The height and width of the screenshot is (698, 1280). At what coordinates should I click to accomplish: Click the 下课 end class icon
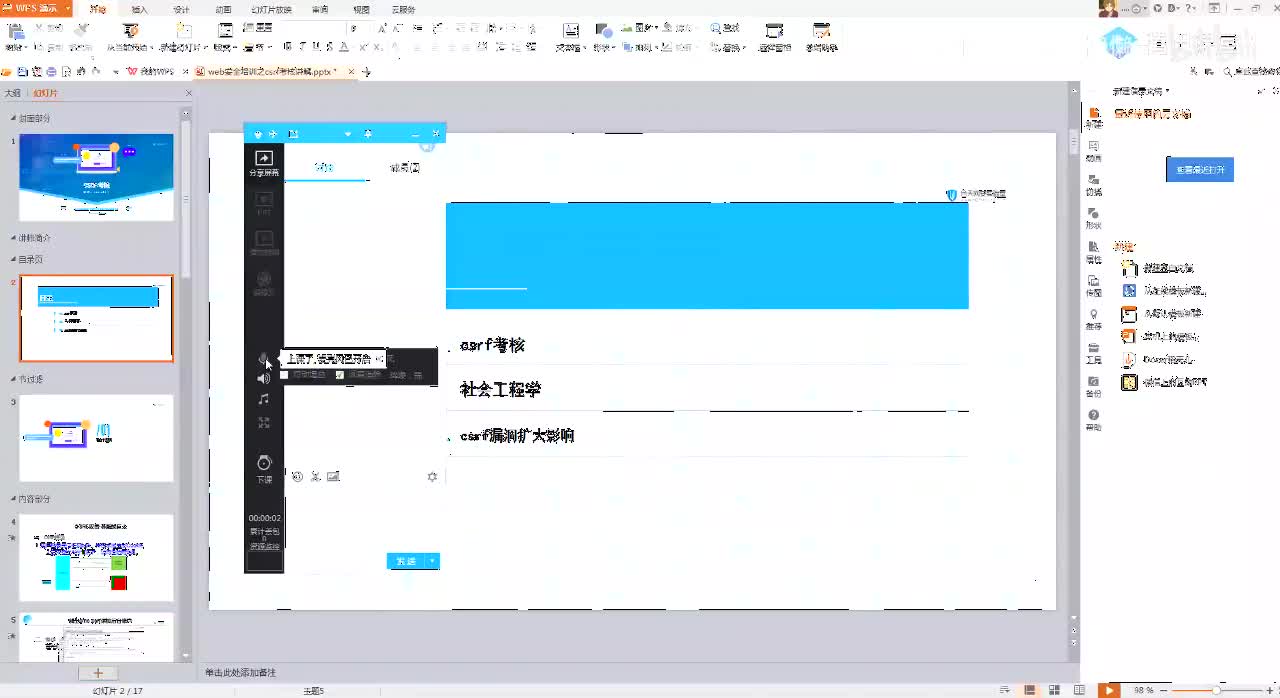[264, 469]
